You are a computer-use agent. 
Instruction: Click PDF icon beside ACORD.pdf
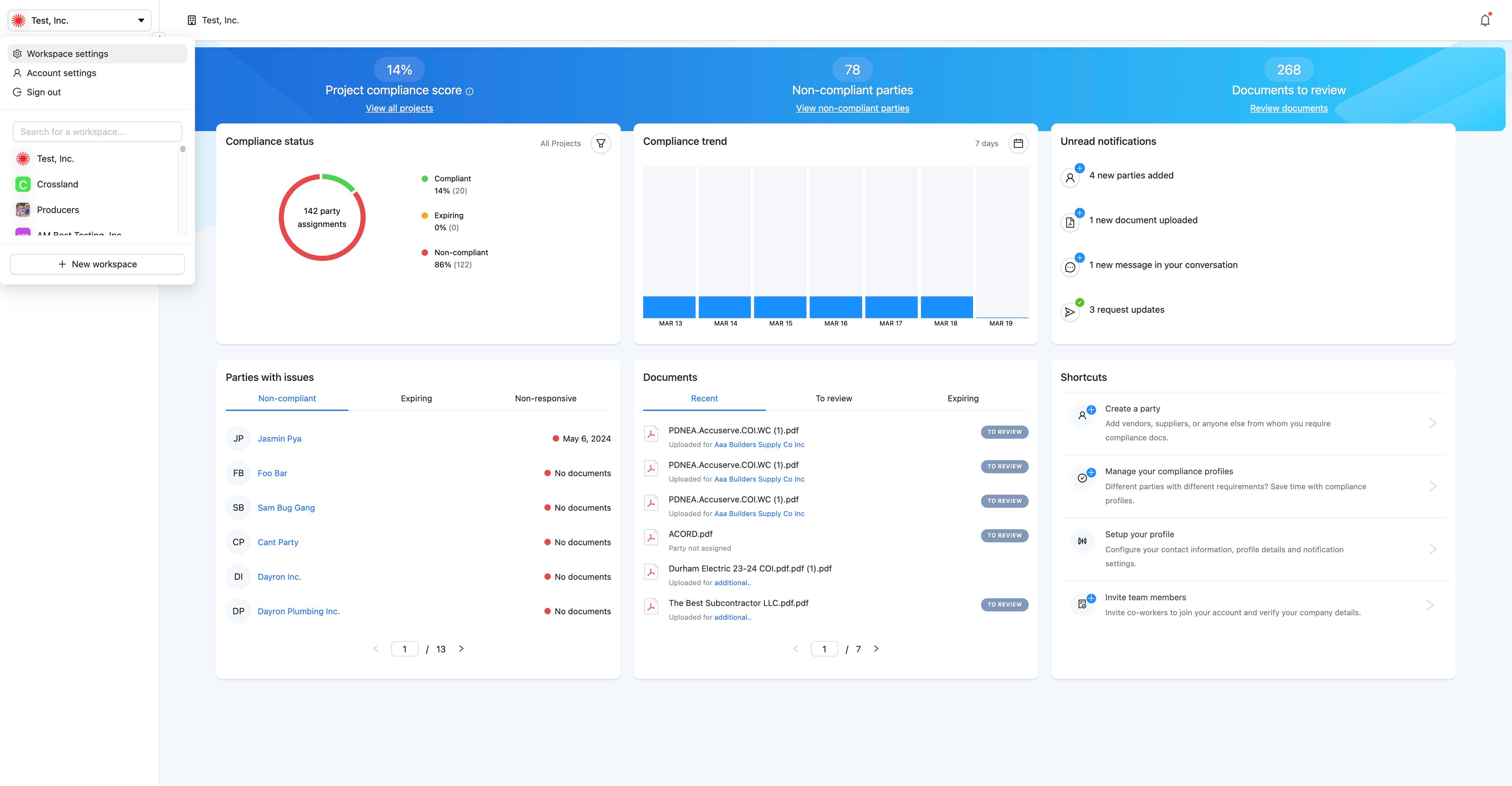coord(651,537)
